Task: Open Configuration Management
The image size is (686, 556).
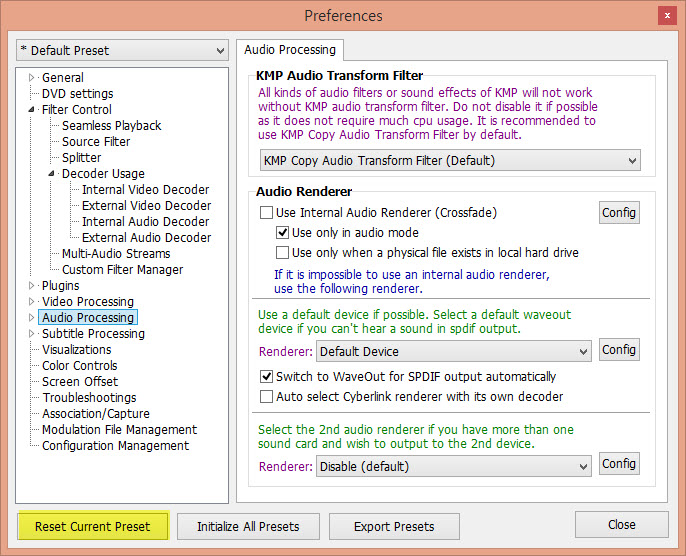Action: 116,445
